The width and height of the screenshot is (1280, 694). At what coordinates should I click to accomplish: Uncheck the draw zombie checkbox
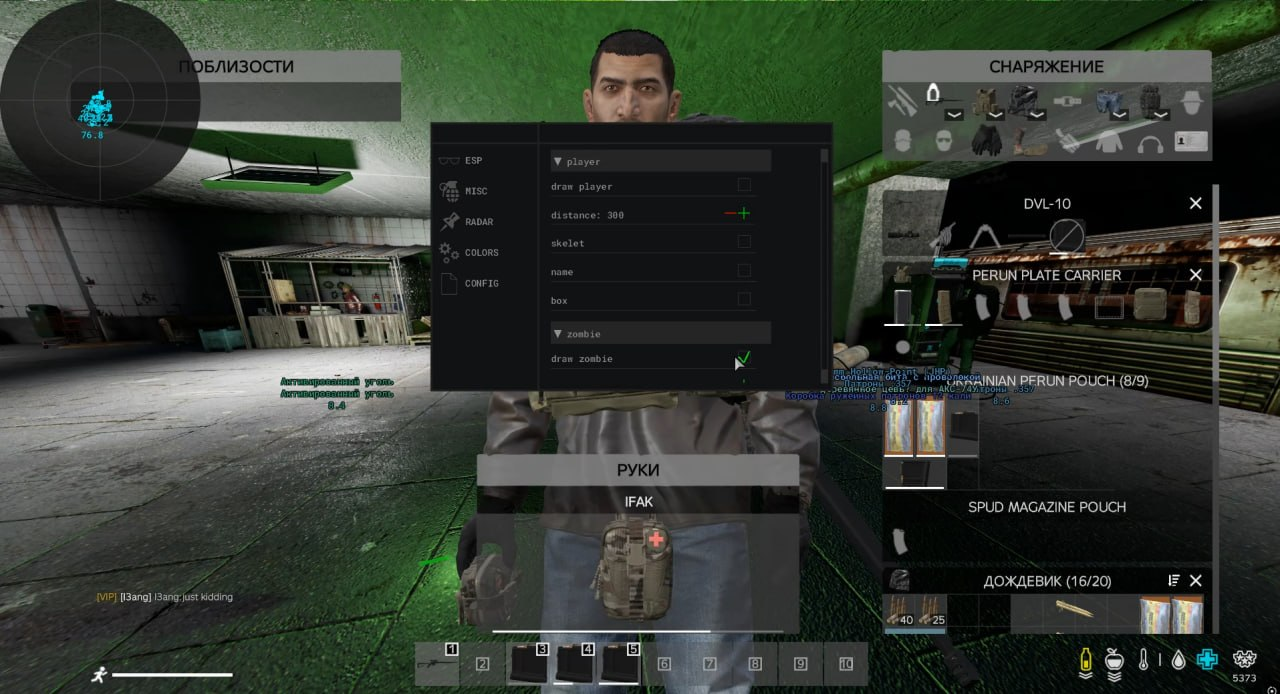[x=744, y=357]
